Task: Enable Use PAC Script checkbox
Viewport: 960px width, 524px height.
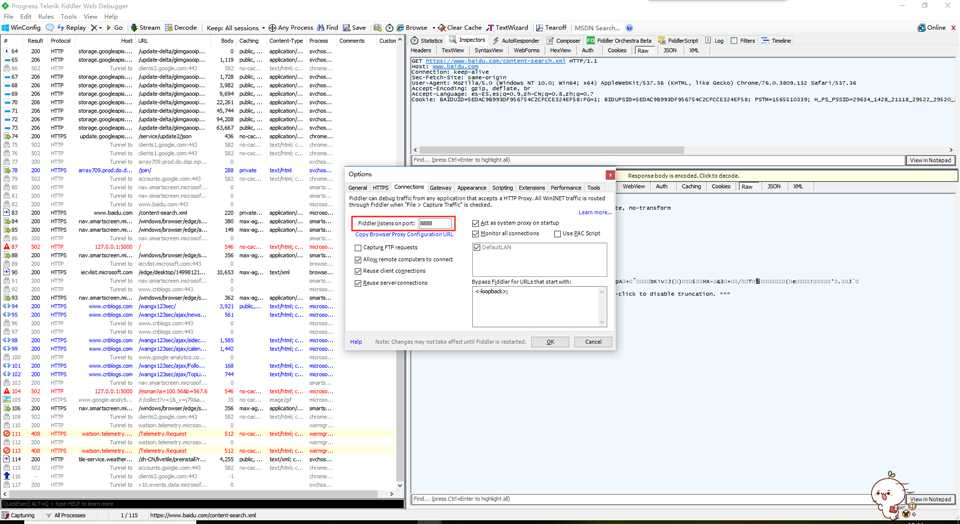Action: (x=558, y=233)
